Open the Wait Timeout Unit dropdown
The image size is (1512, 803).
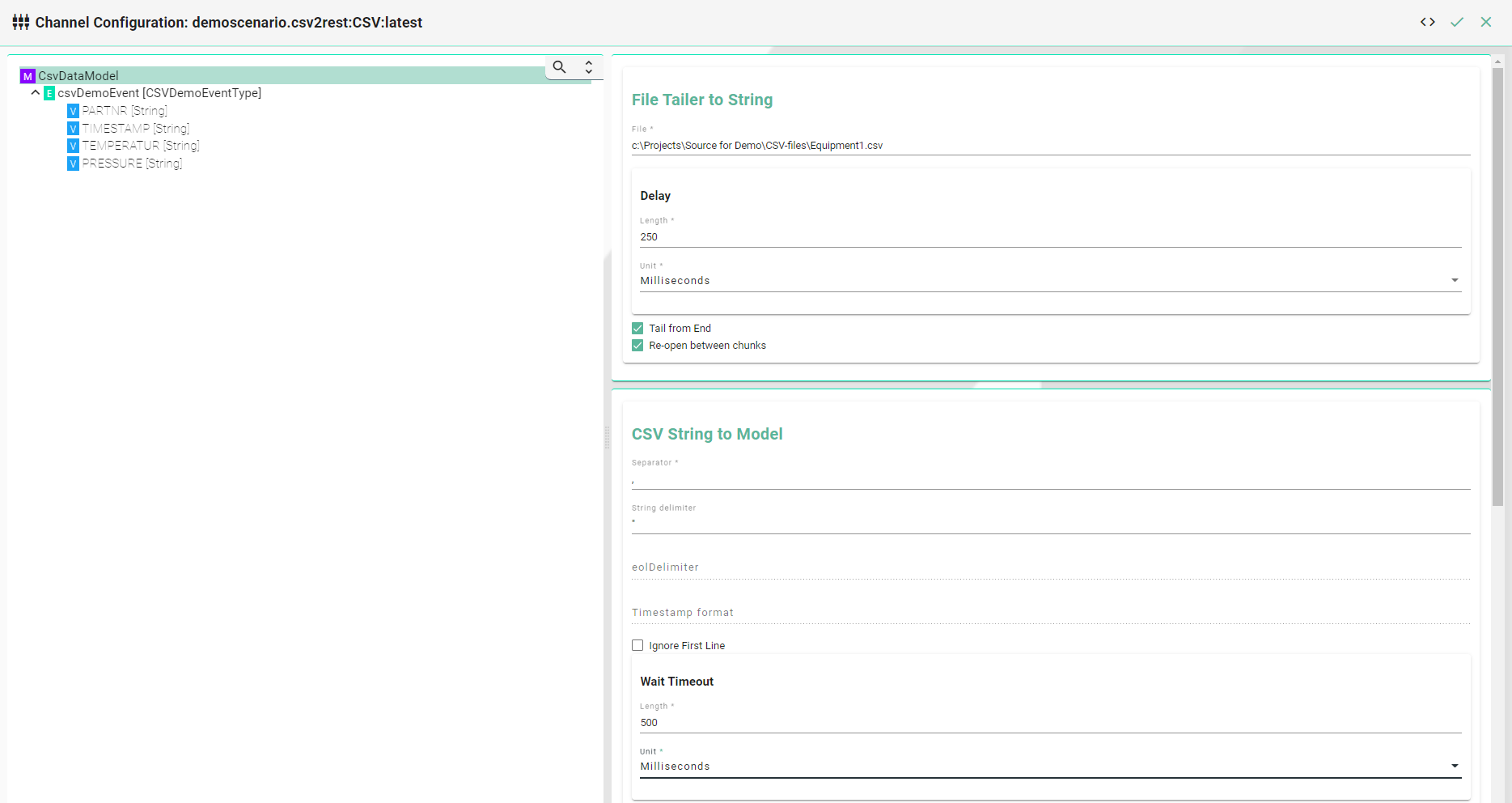pyautogui.click(x=1050, y=767)
